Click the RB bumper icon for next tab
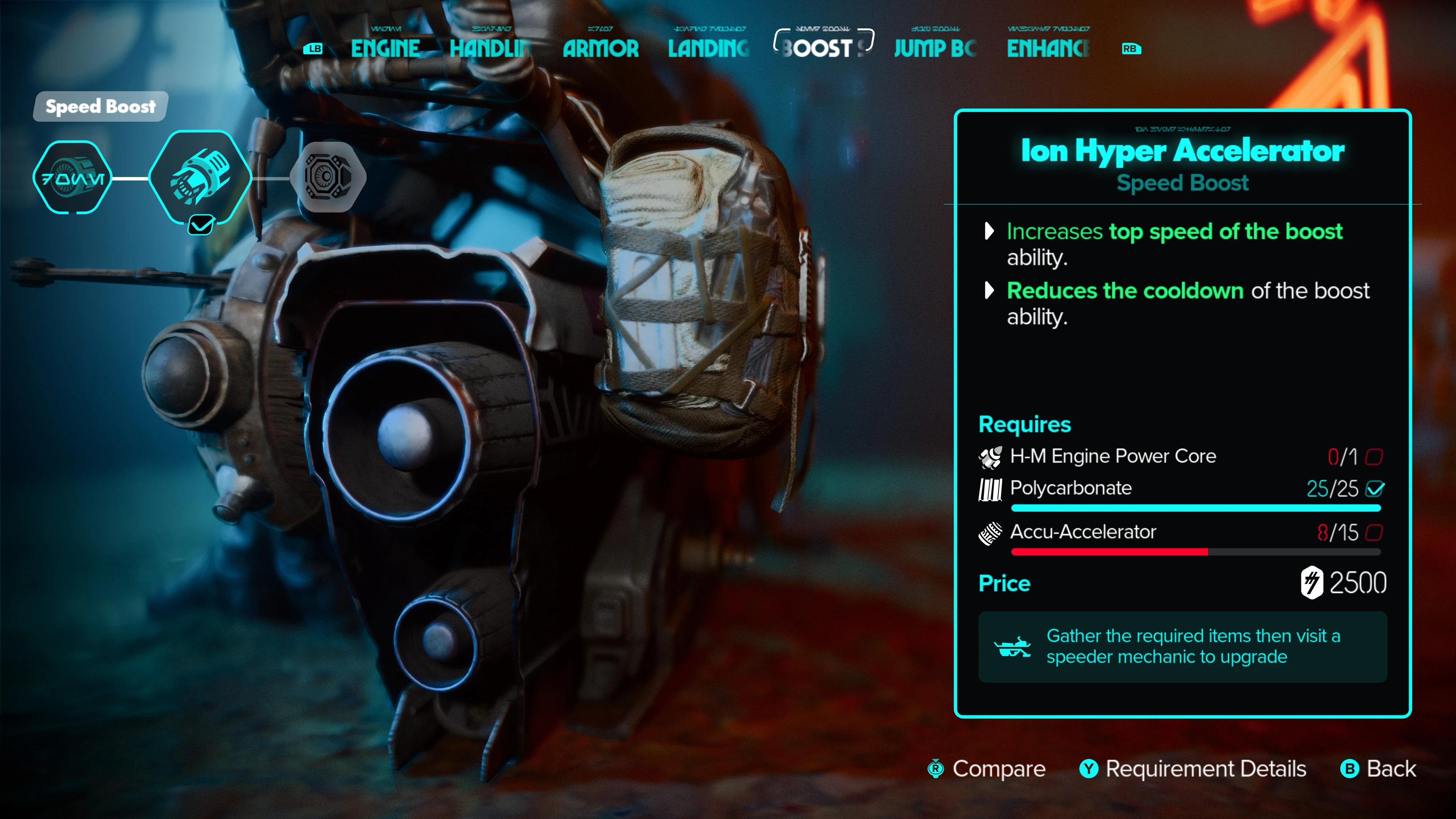This screenshot has width=1456, height=819. pyautogui.click(x=1131, y=49)
